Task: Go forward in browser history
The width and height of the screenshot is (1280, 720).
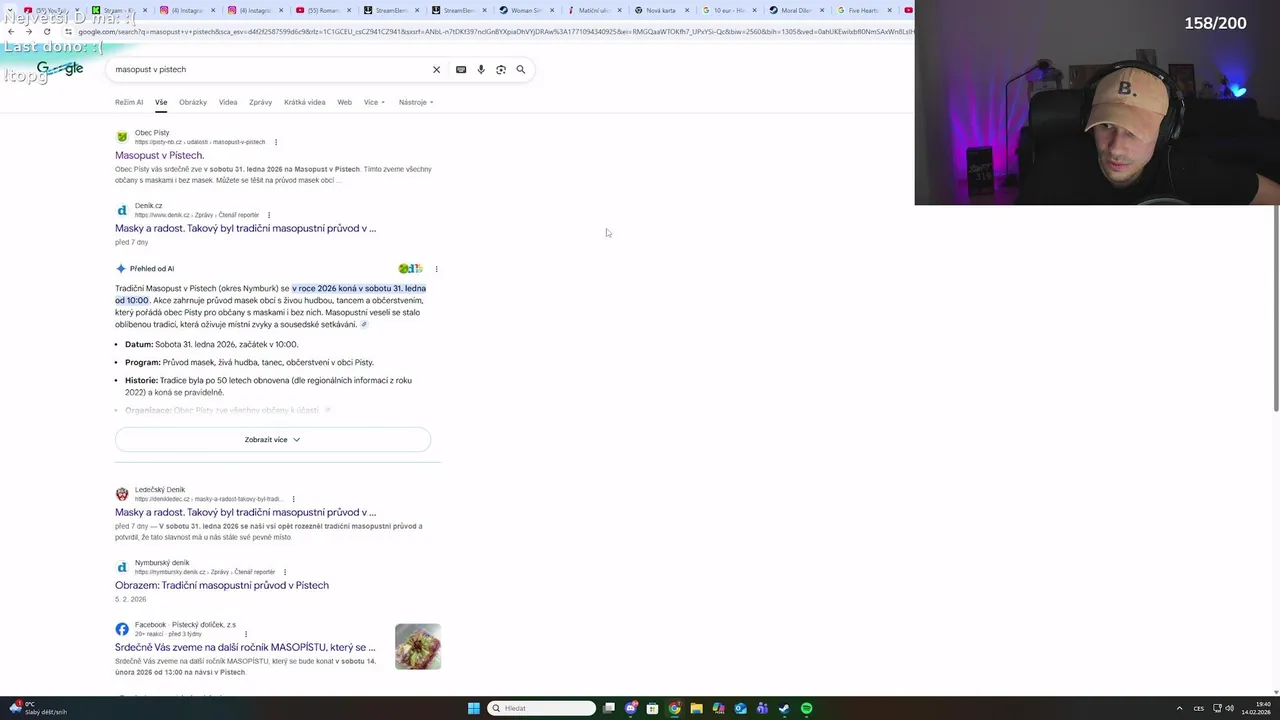Action: (28, 31)
